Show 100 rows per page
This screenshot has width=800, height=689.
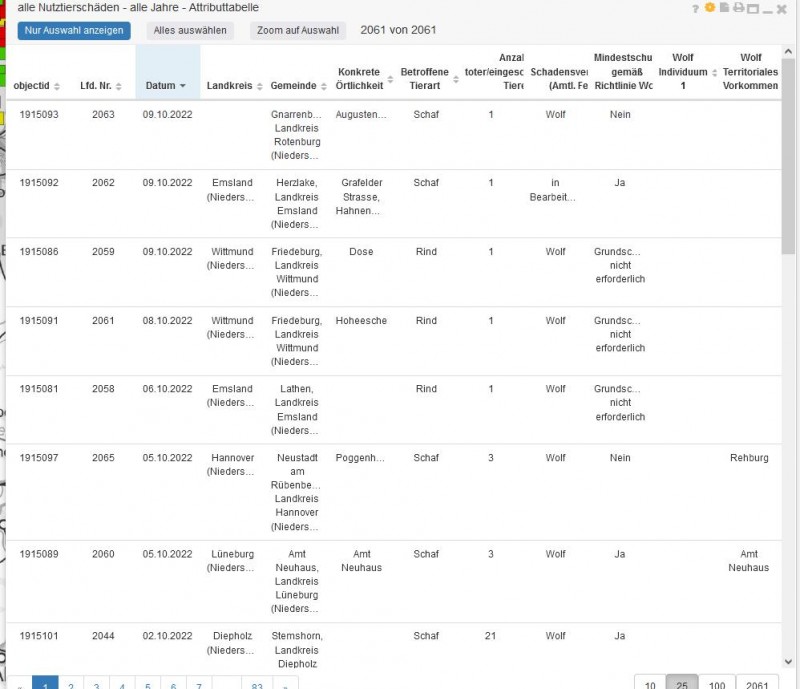tap(716, 684)
